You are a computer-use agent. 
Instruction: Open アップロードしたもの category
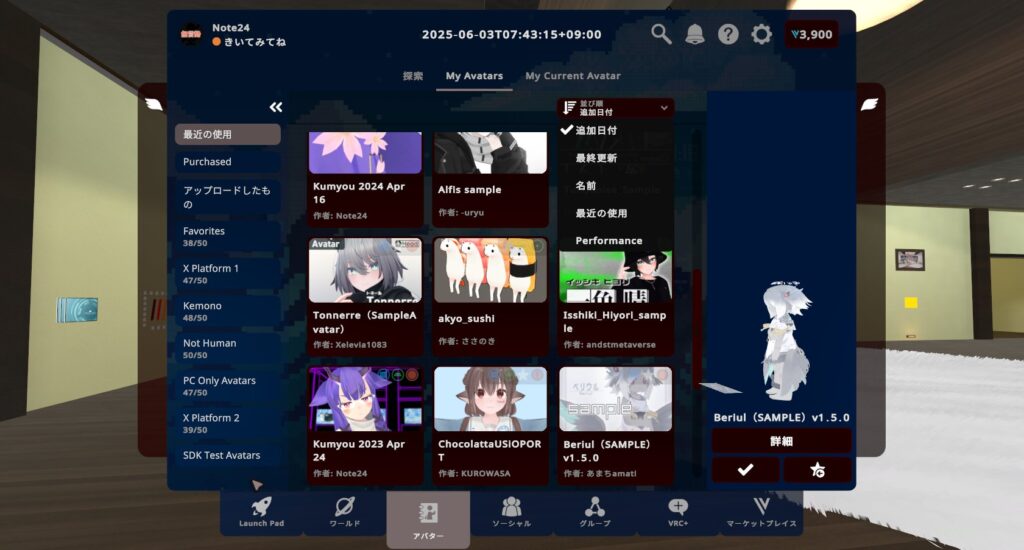click(227, 197)
